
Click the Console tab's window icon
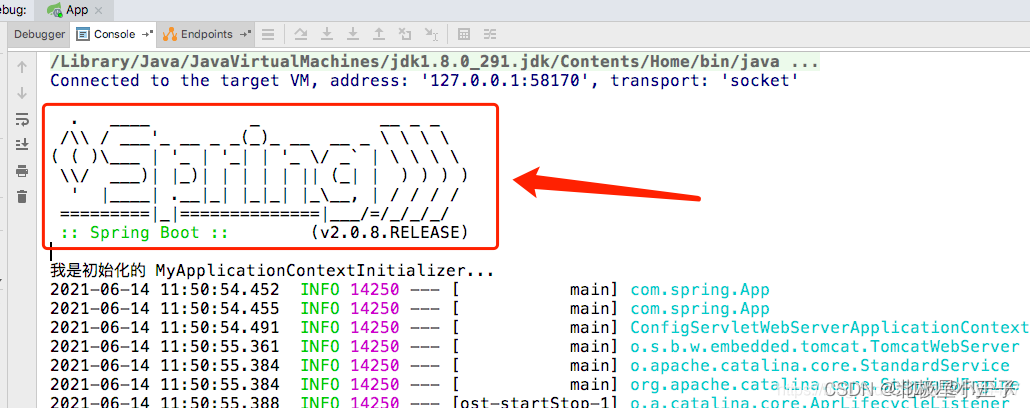pos(83,34)
